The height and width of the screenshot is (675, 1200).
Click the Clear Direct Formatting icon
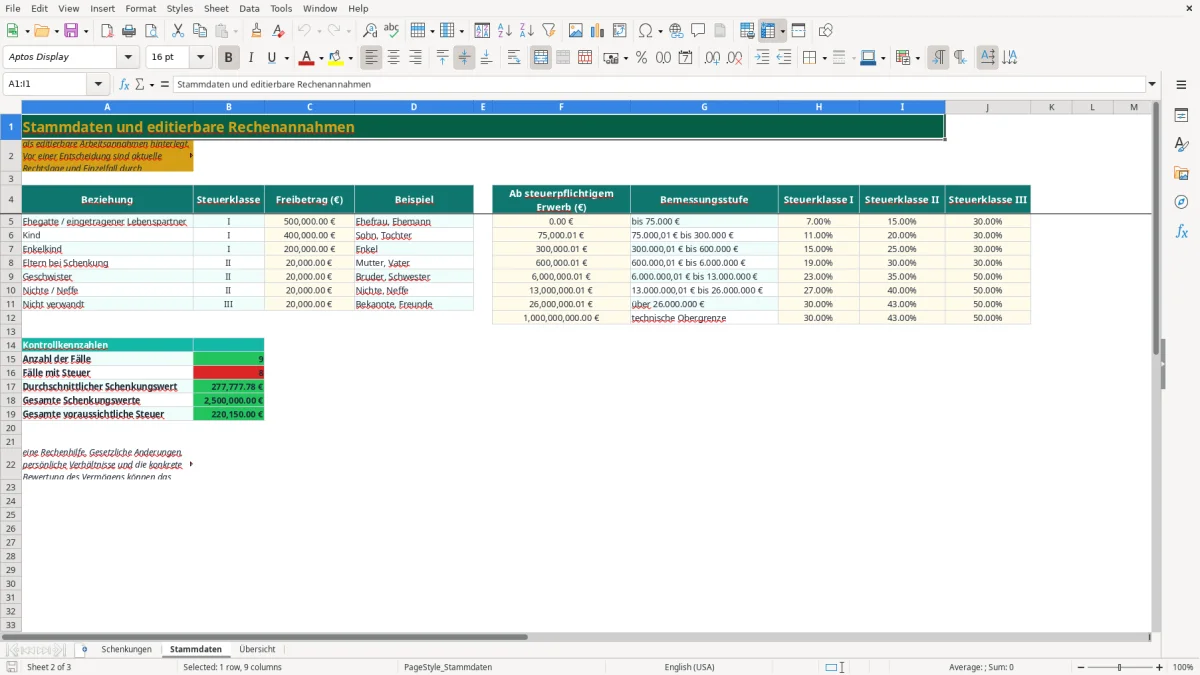[x=278, y=31]
